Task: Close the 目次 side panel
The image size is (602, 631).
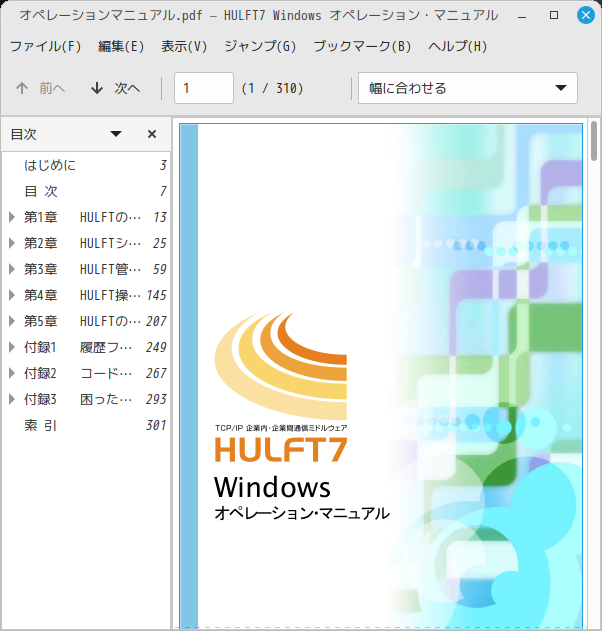Action: 152,134
